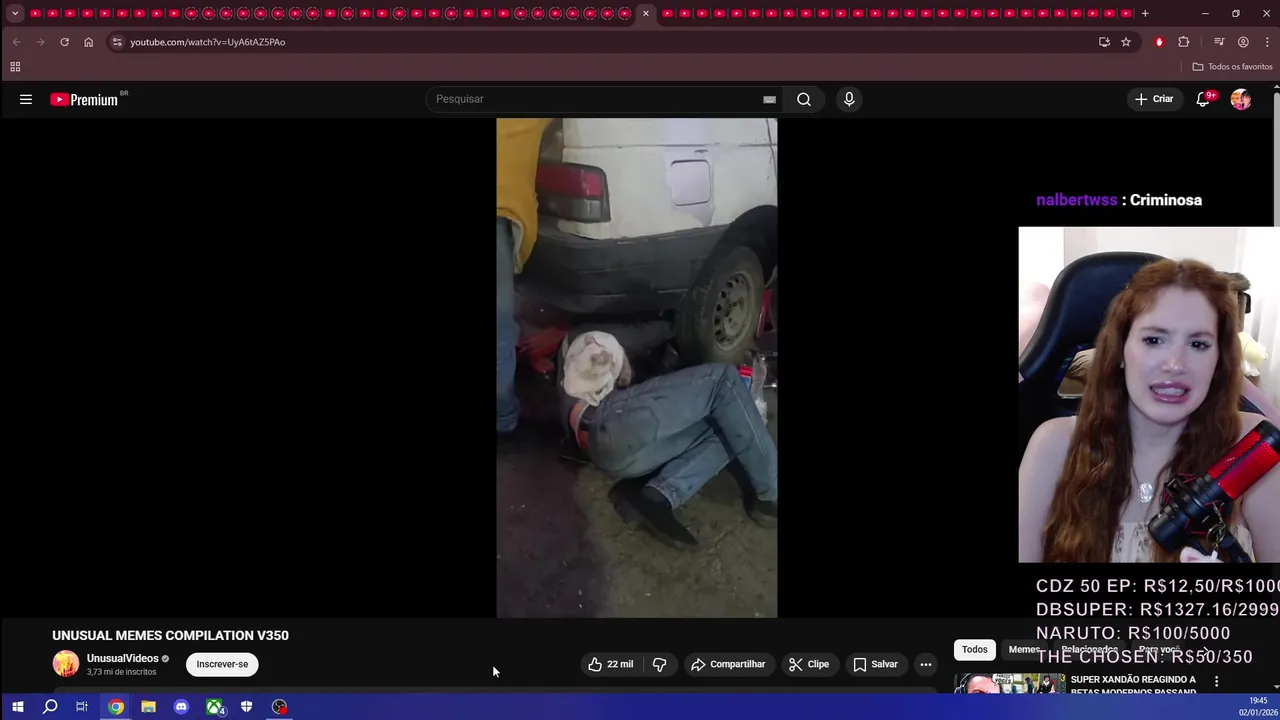The image size is (1280, 720).
Task: Open the Criar create button
Action: point(1154,99)
